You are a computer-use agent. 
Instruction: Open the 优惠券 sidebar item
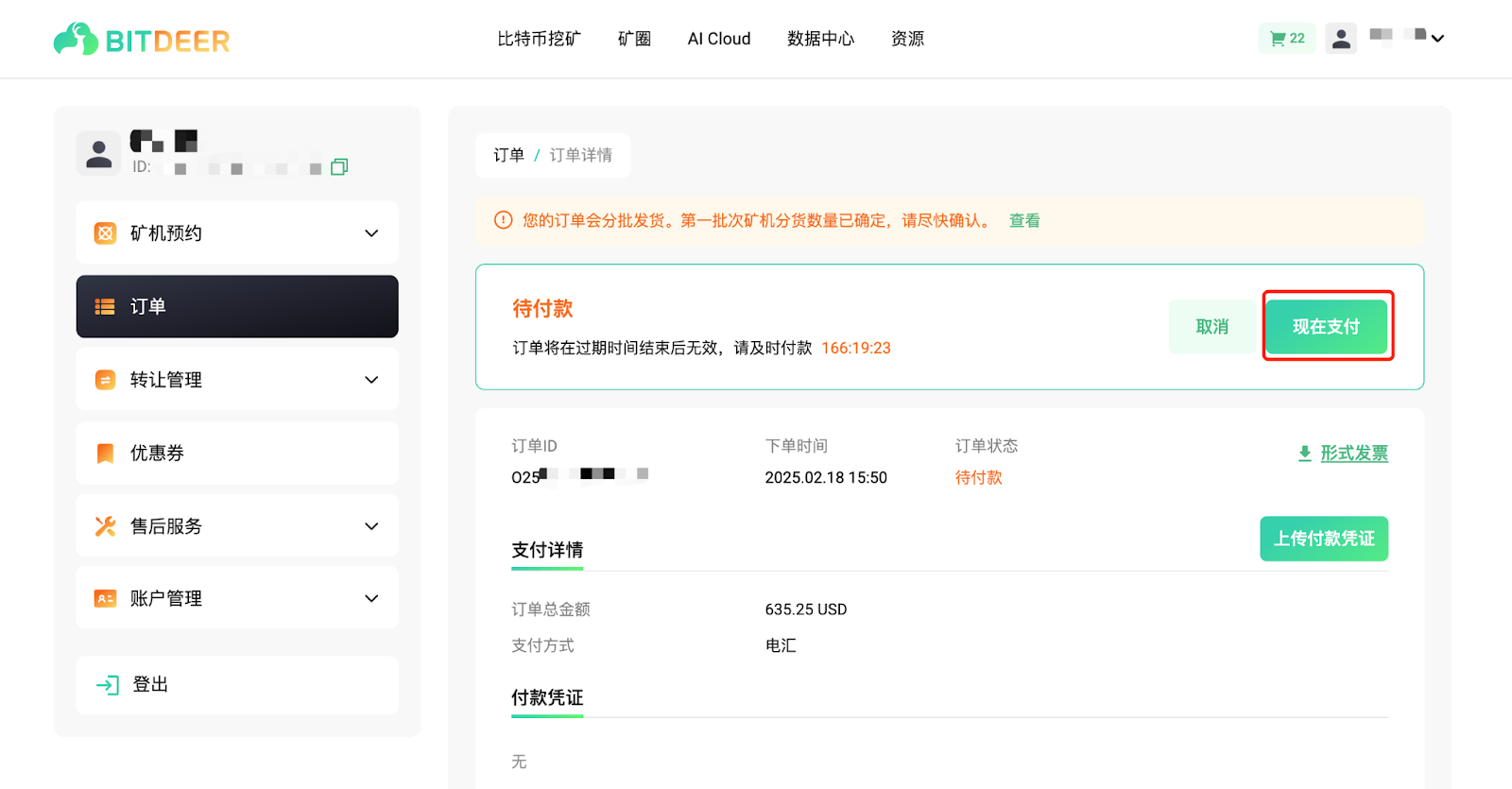(237, 453)
